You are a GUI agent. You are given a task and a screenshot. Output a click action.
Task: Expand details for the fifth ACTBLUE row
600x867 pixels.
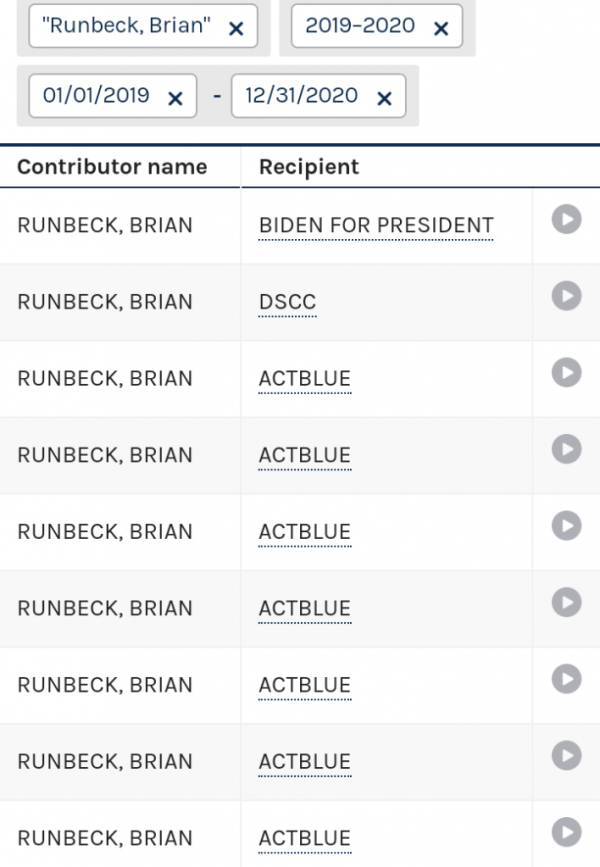click(567, 680)
